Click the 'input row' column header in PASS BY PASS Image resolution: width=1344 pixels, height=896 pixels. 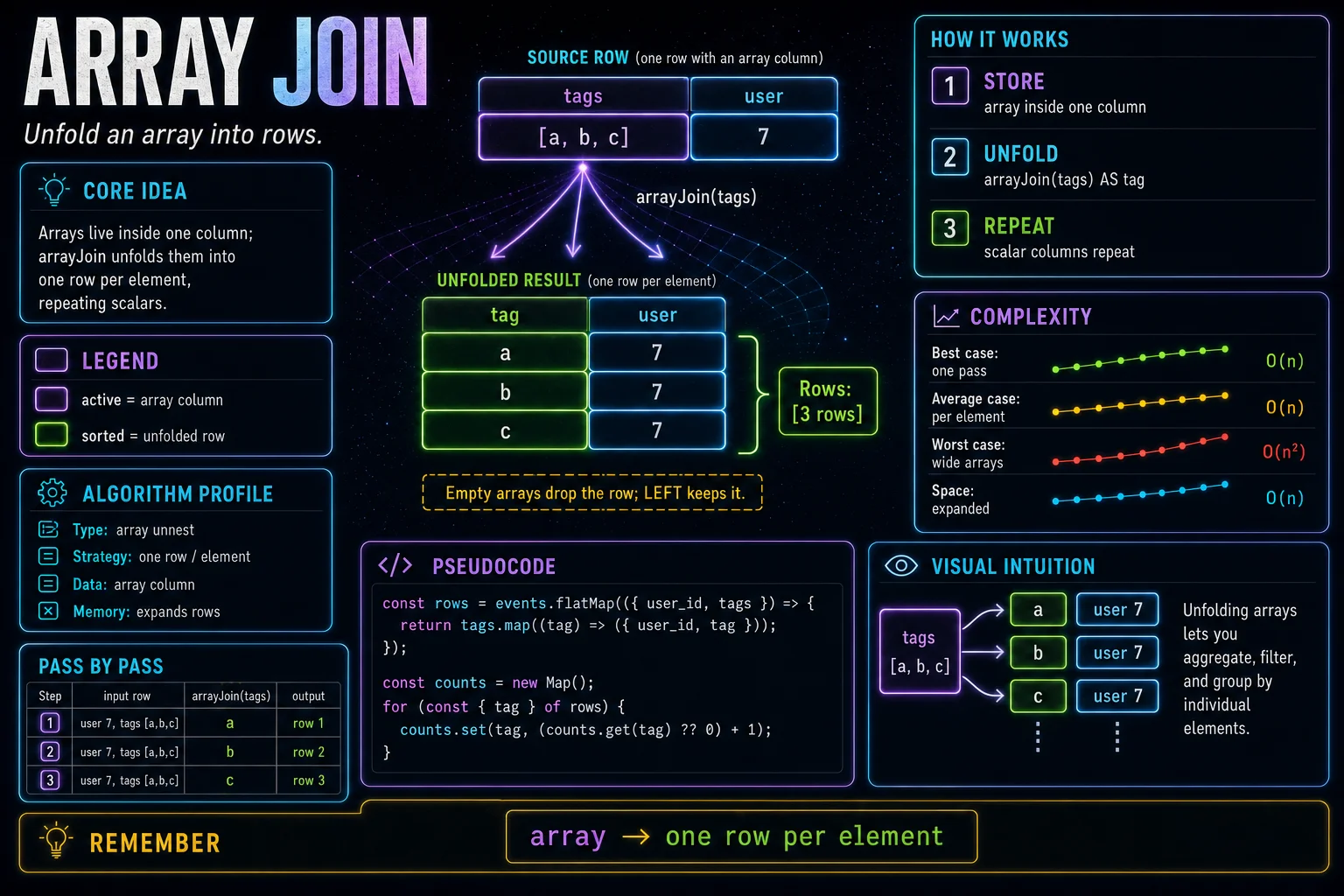[127, 696]
